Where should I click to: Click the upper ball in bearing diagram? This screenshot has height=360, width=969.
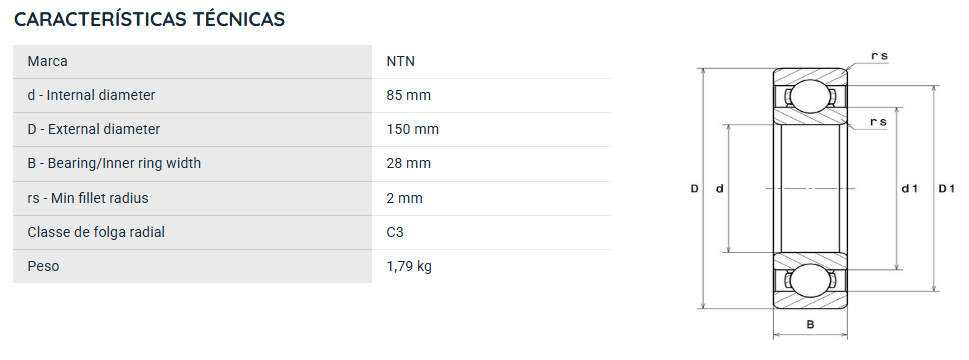(810, 96)
